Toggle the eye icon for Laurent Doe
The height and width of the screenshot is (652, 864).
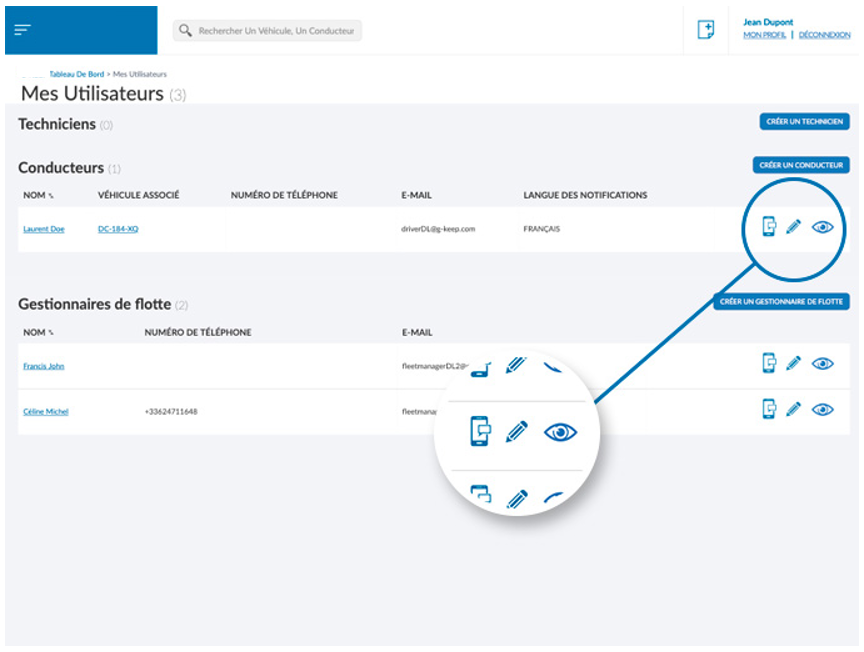pos(822,227)
